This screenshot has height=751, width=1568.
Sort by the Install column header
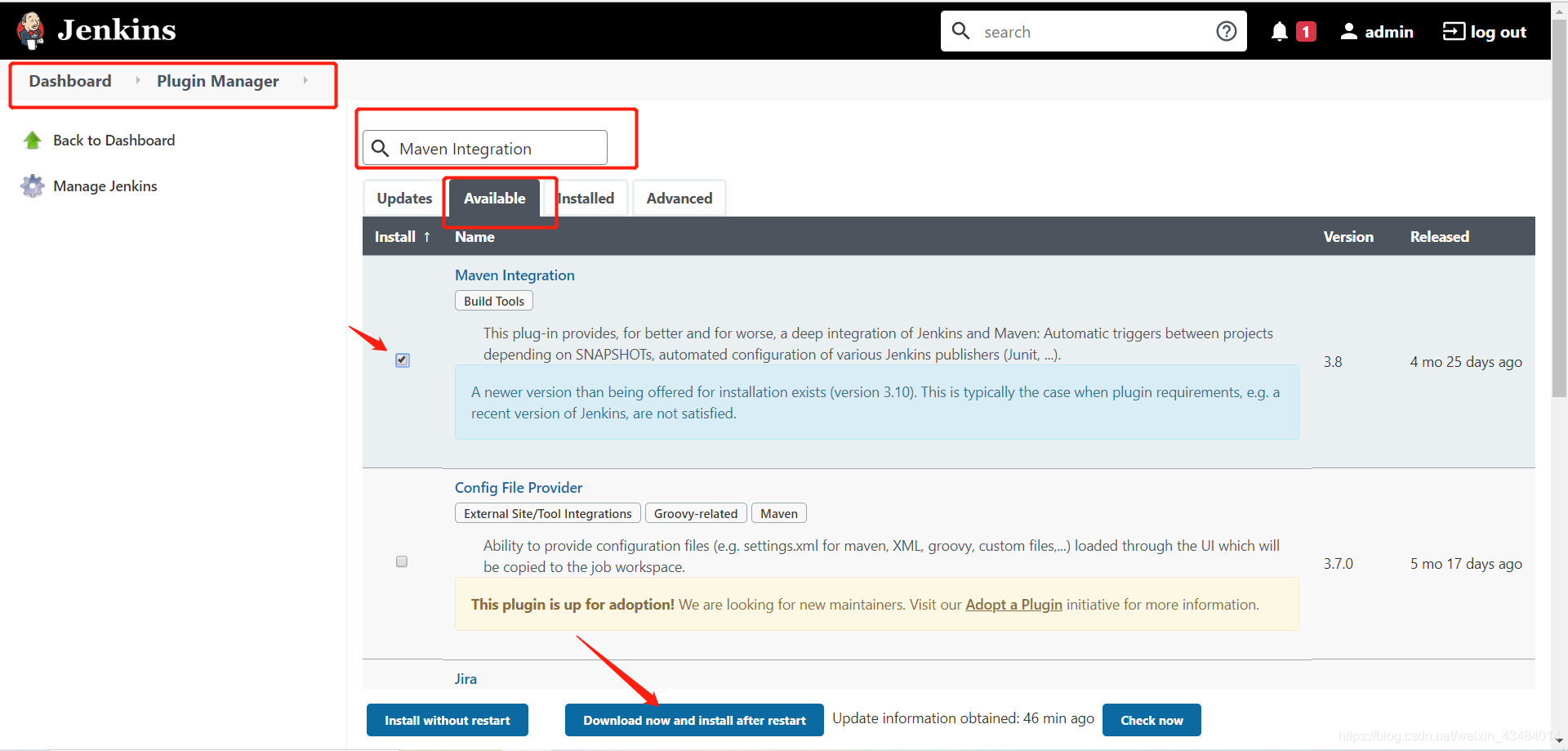tap(403, 236)
